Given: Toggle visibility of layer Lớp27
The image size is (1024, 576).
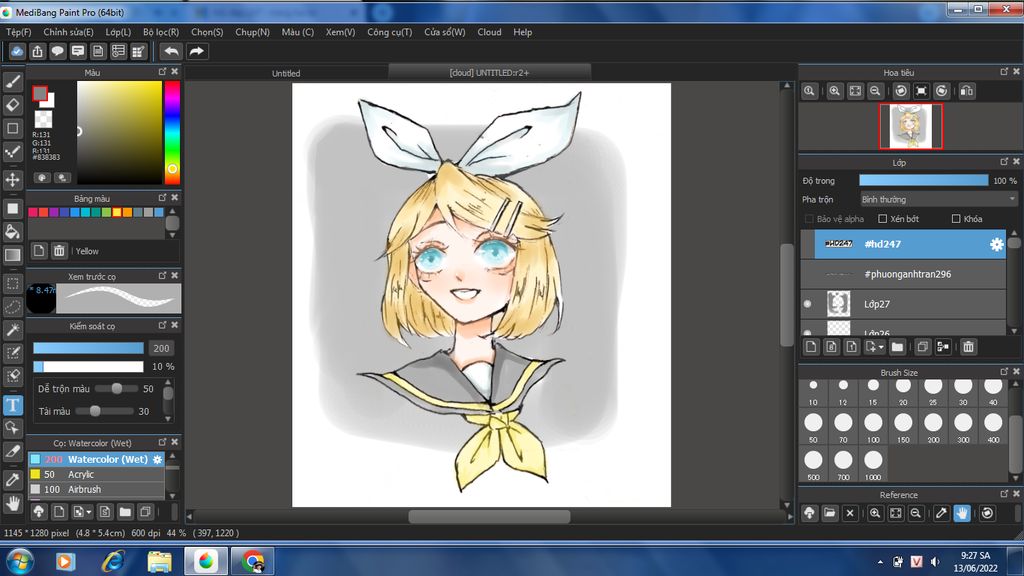Looking at the screenshot, I should coord(807,304).
